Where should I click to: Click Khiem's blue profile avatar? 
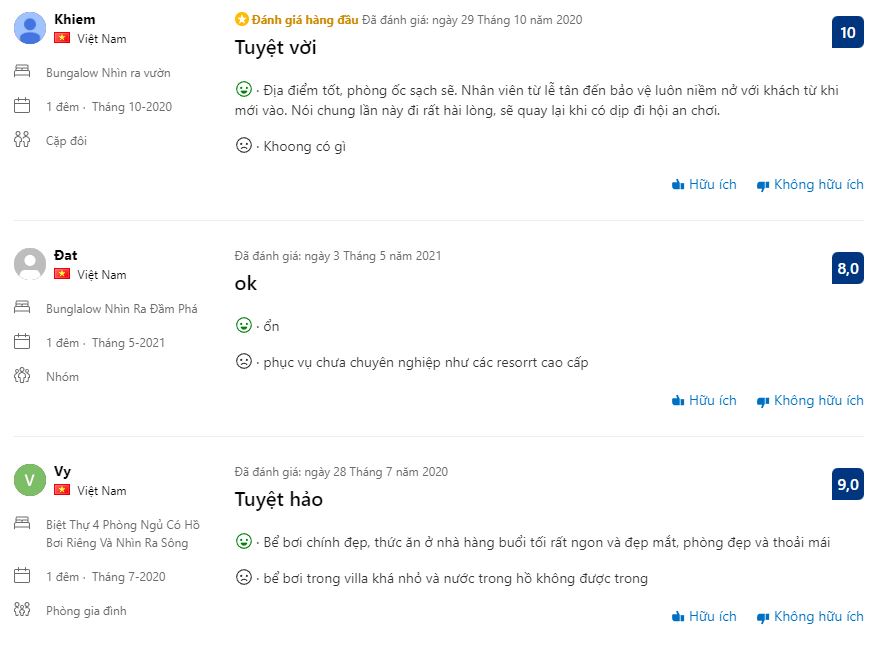pyautogui.click(x=30, y=28)
